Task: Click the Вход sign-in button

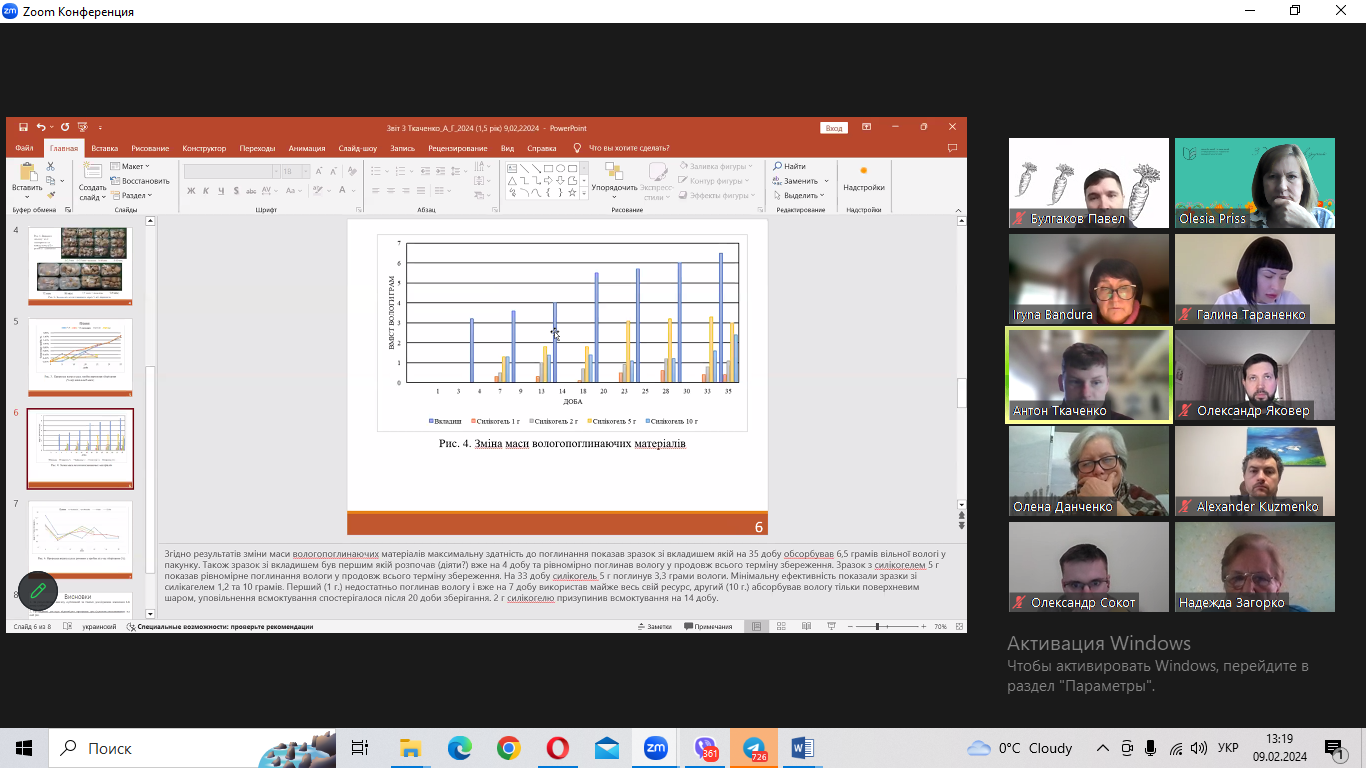Action: pyautogui.click(x=834, y=128)
